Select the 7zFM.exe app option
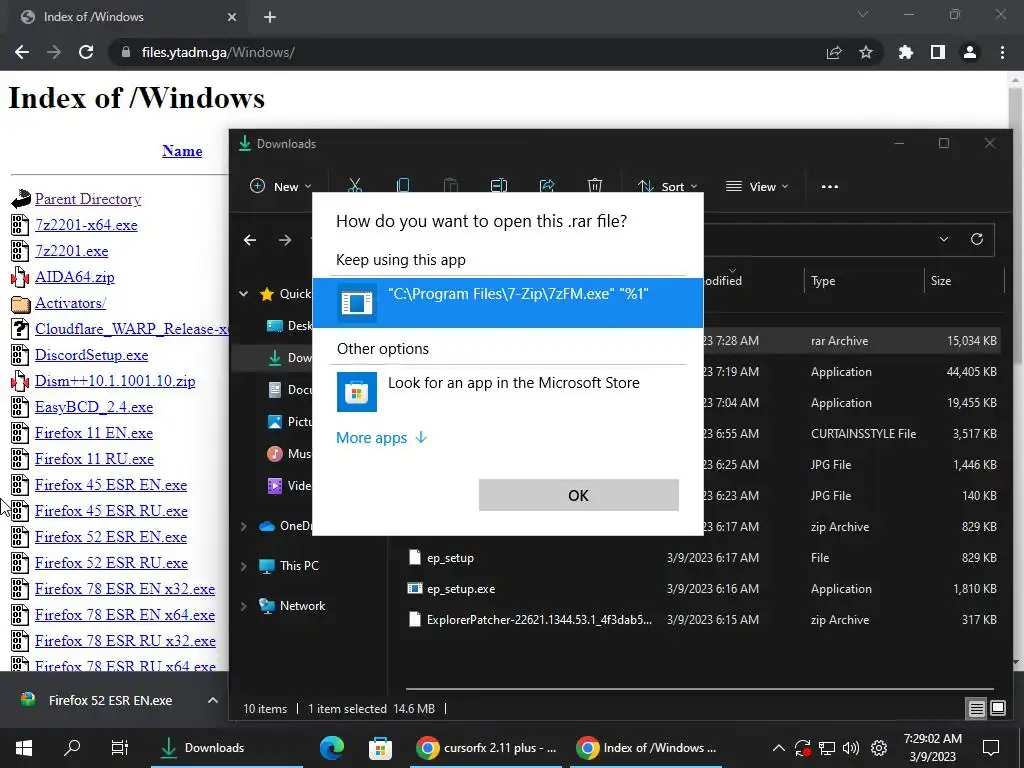 507,302
